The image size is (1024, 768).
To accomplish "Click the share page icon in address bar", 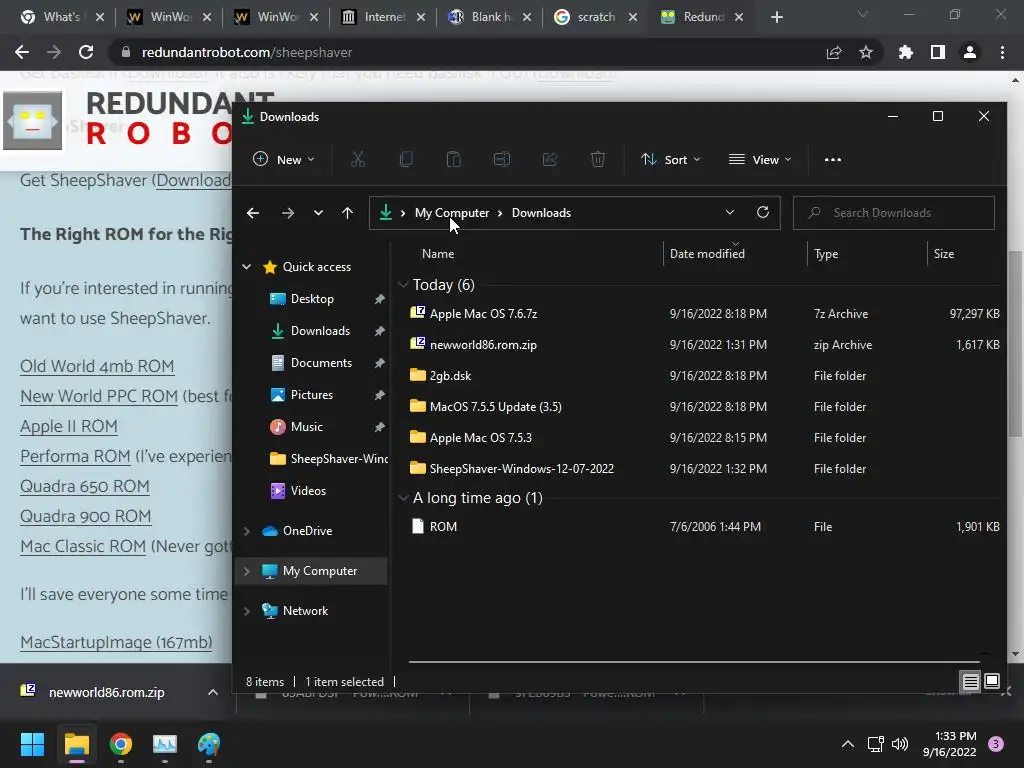I will 834,52.
